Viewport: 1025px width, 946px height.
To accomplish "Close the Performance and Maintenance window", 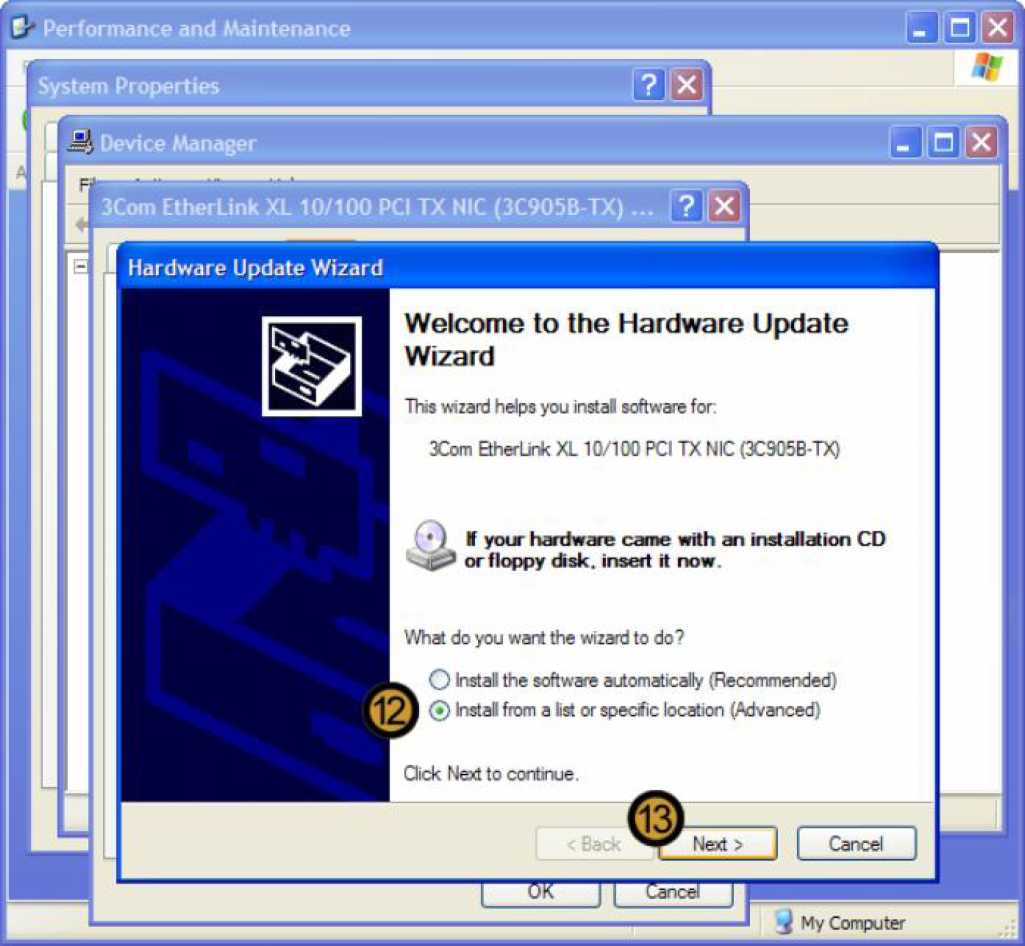I will (998, 28).
